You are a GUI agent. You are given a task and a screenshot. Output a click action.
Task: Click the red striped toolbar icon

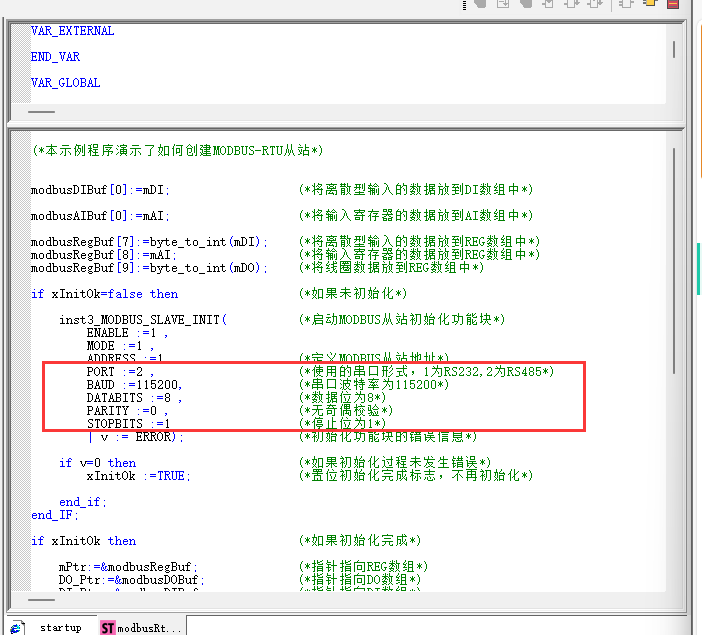pos(673,4)
